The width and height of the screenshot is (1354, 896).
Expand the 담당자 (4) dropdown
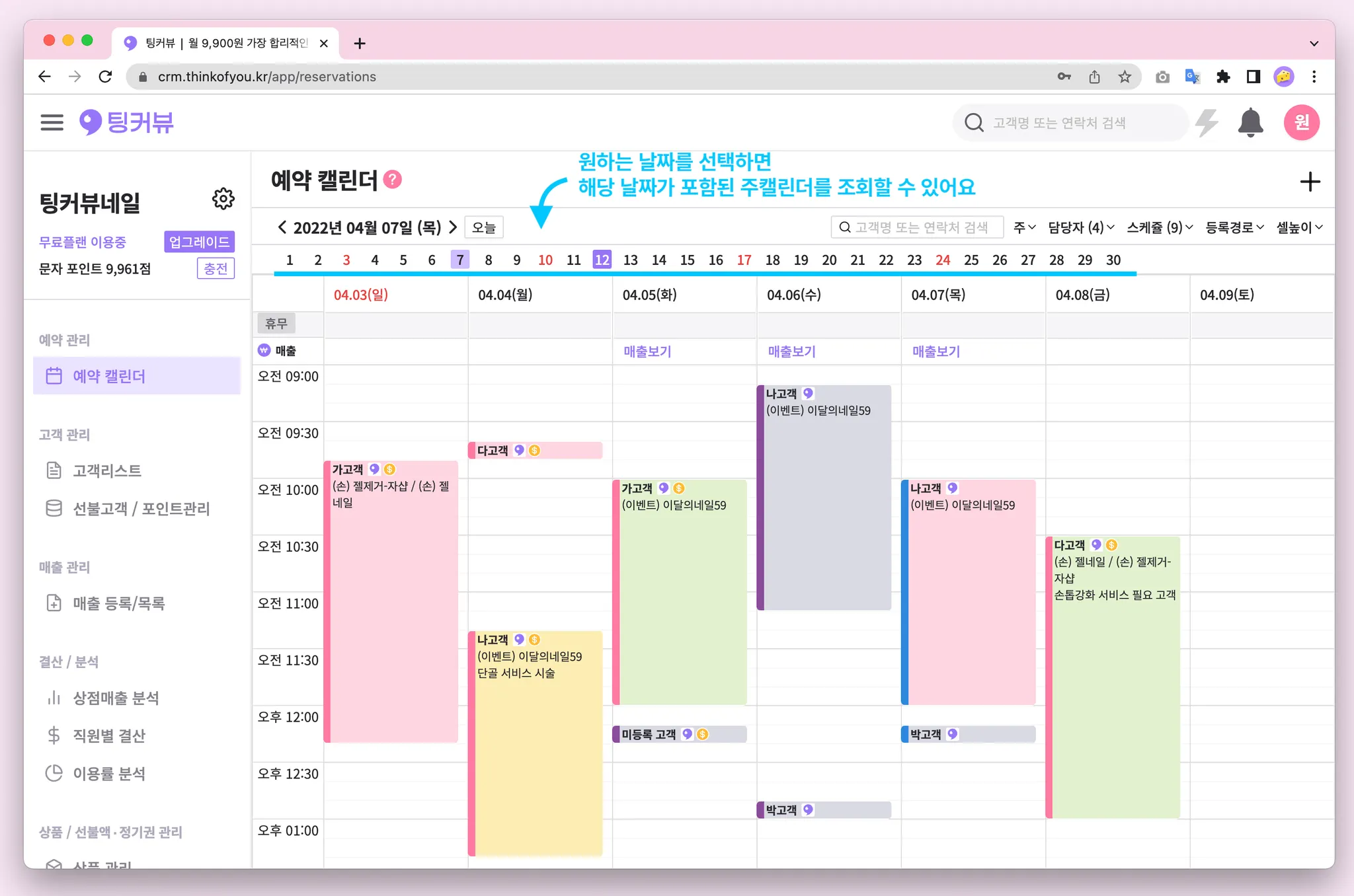1080,227
